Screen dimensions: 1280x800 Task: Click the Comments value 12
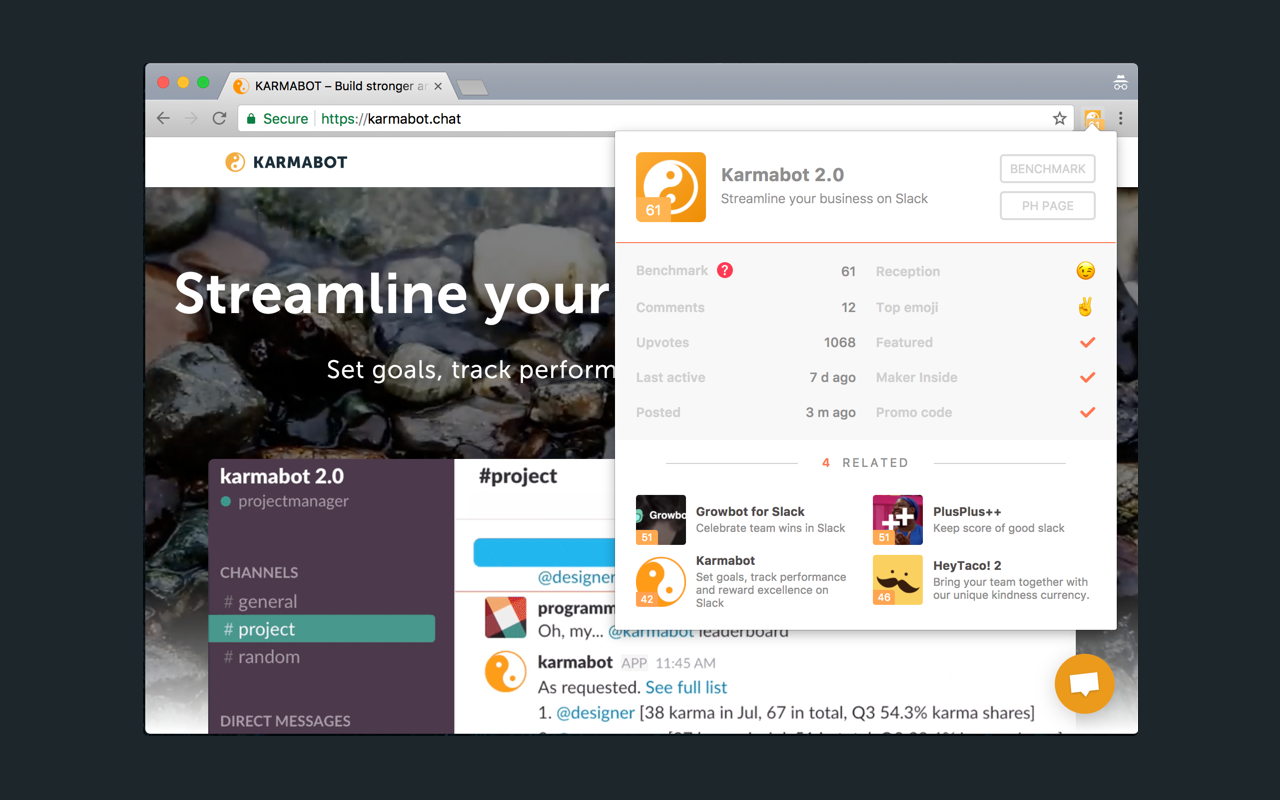[x=849, y=307]
